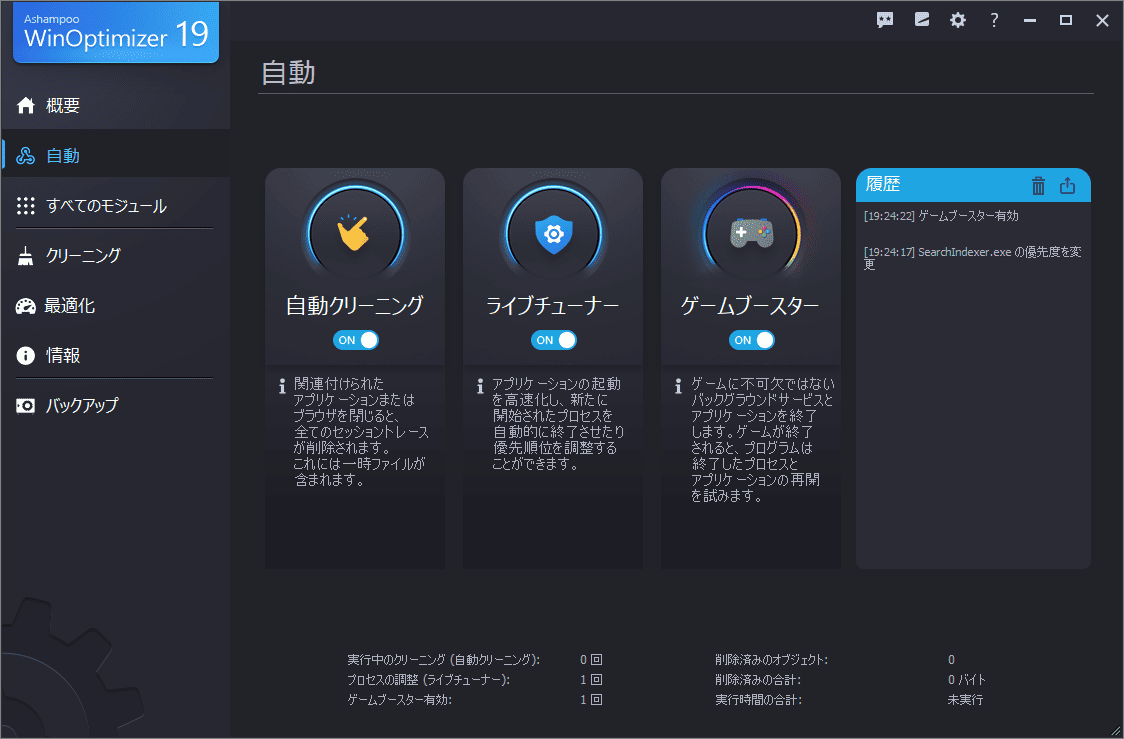Click the 実行時間の合計 label

coord(758,700)
